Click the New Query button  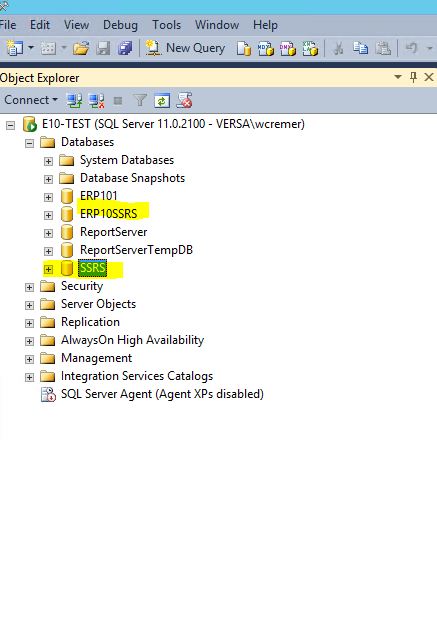coord(185,48)
